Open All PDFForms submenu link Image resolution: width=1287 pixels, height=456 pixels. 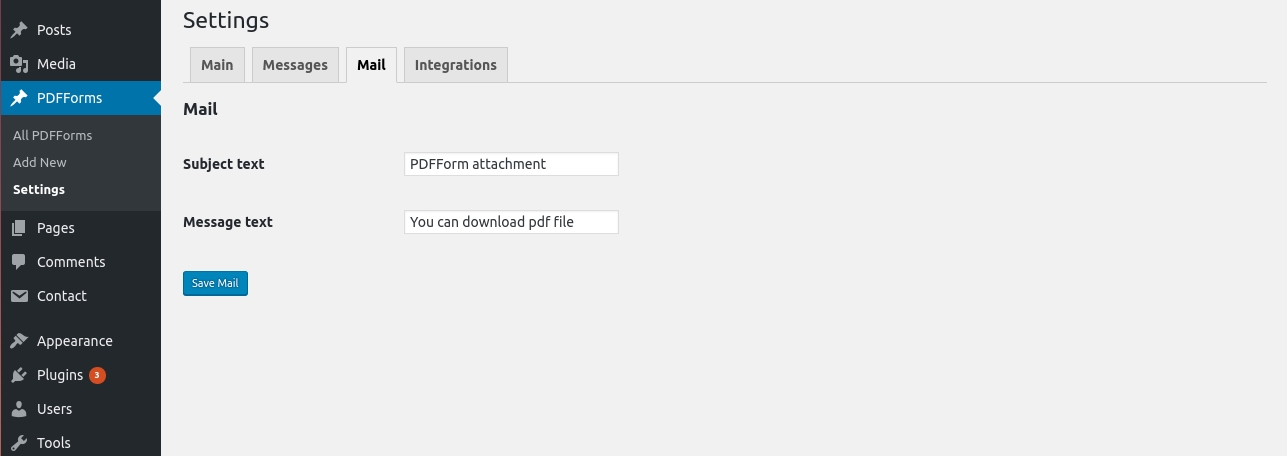pos(53,135)
